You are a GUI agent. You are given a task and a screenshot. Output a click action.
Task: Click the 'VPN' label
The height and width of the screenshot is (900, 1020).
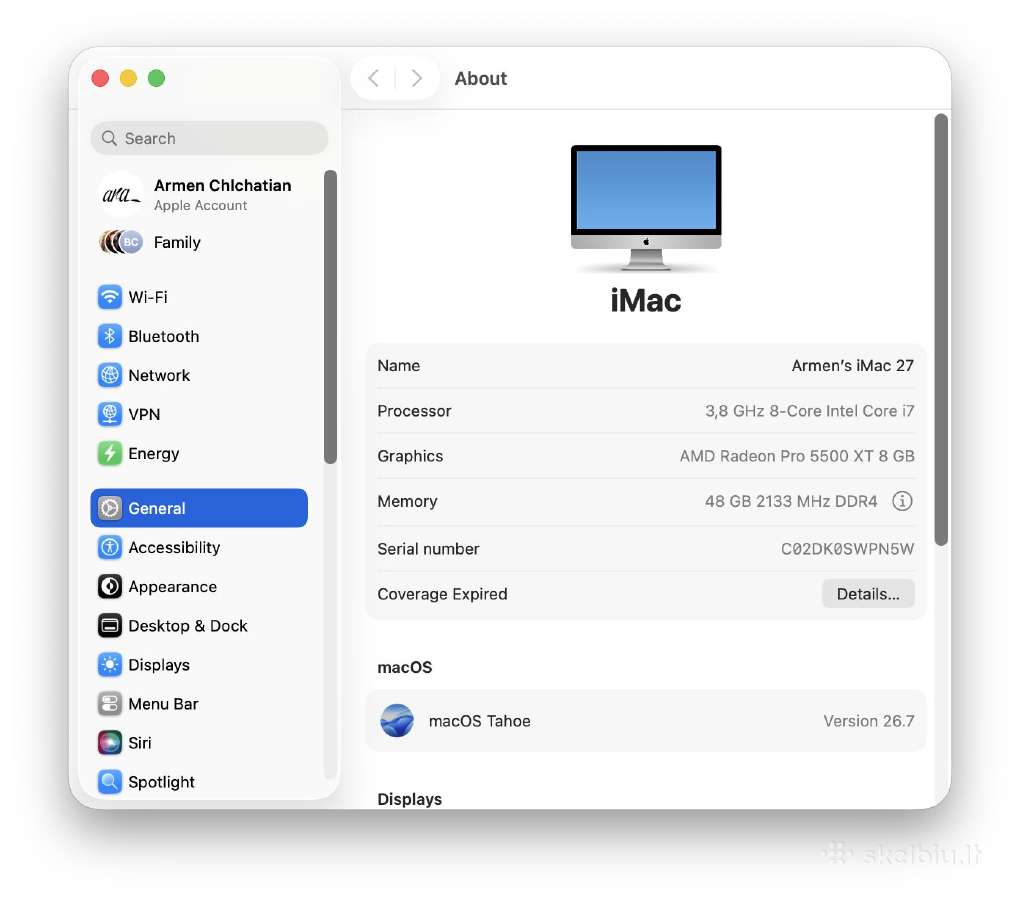click(x=144, y=414)
